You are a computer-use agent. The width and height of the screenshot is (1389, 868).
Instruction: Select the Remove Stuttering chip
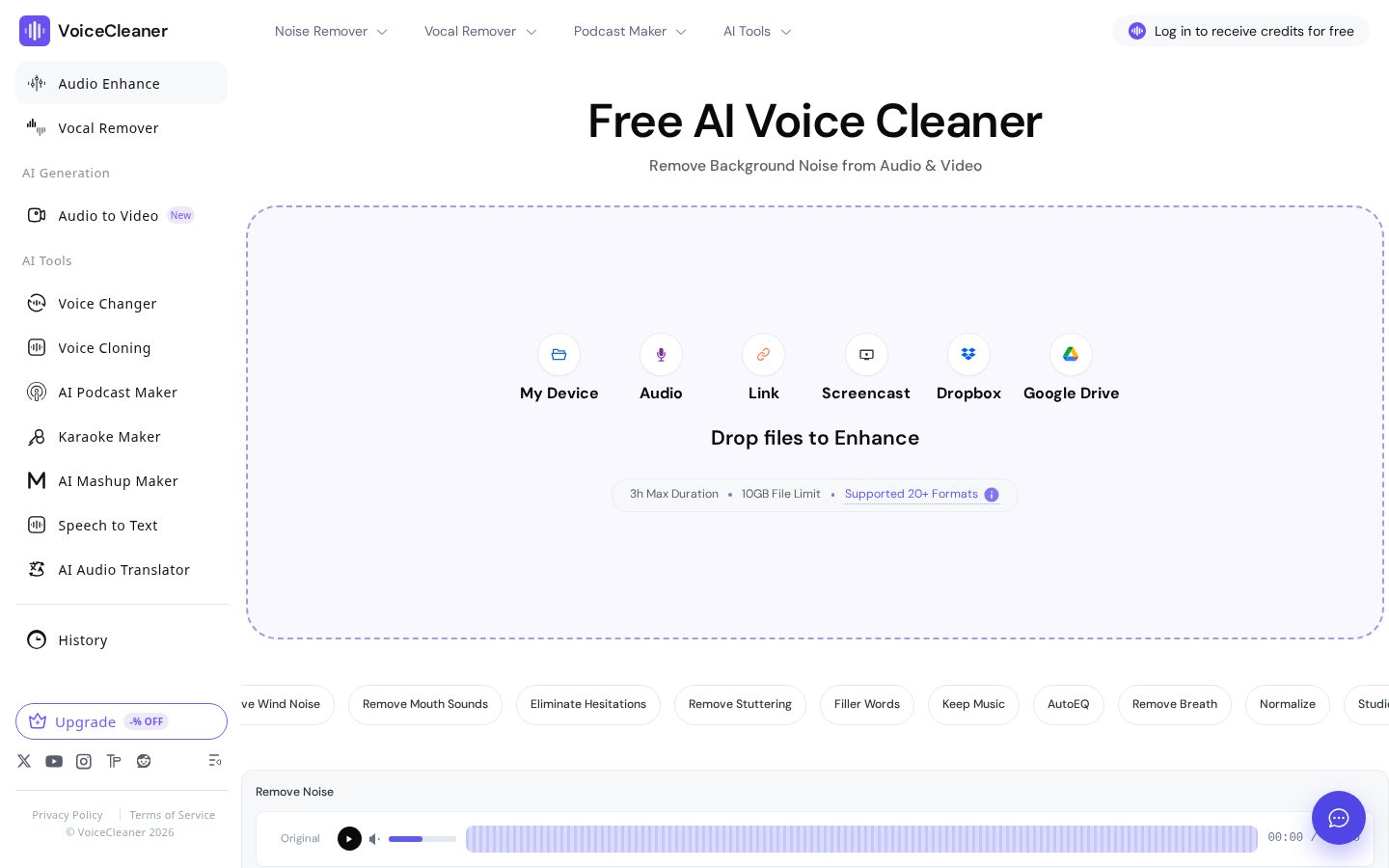click(740, 705)
